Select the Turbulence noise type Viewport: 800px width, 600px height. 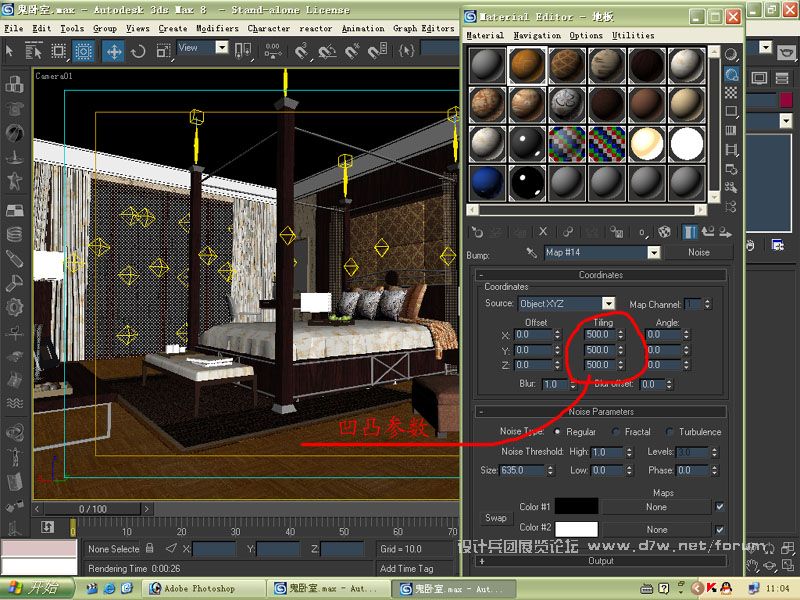669,432
